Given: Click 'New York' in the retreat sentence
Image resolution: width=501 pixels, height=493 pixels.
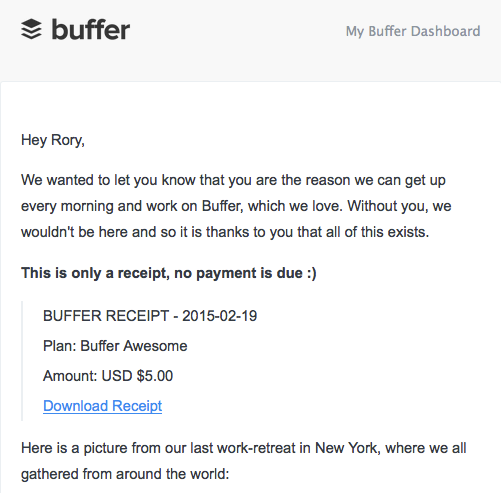Looking at the screenshot, I should point(347,448).
